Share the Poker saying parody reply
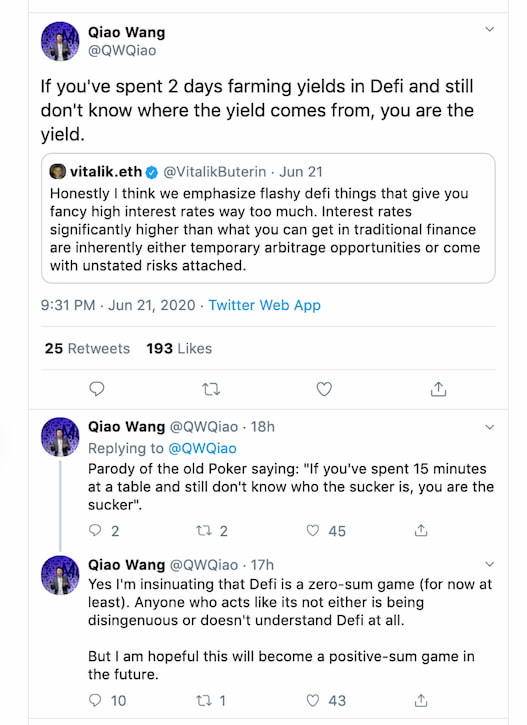 coord(421,530)
